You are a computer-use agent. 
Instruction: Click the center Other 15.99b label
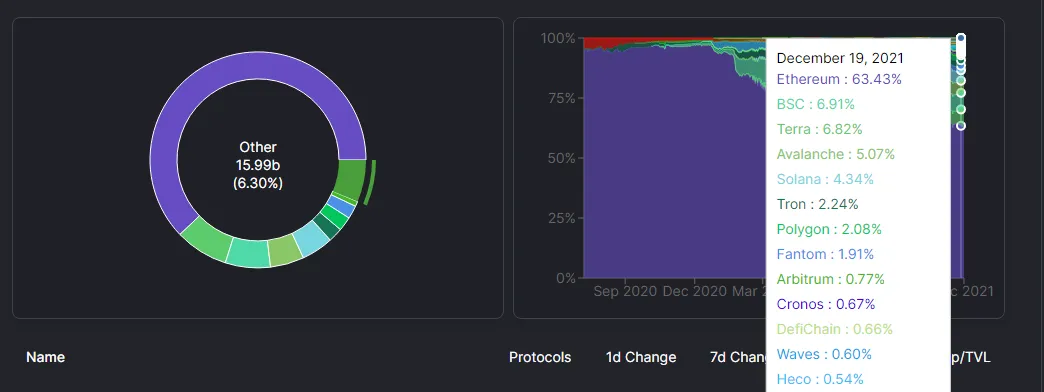click(x=258, y=165)
